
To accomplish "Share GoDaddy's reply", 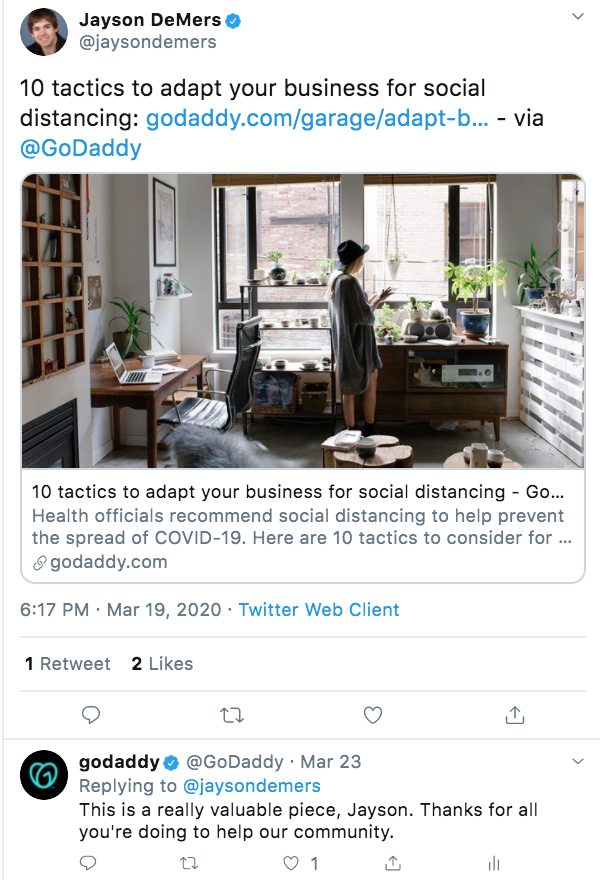I will point(394,862).
